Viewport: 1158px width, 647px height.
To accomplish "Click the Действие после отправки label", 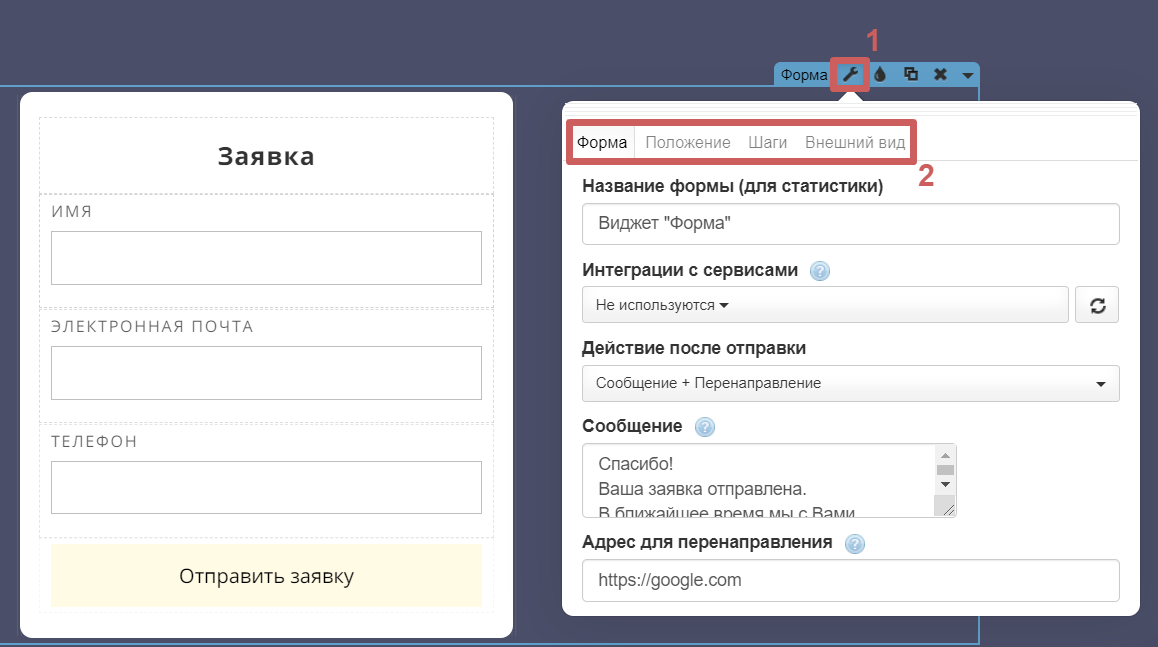I will click(x=694, y=348).
